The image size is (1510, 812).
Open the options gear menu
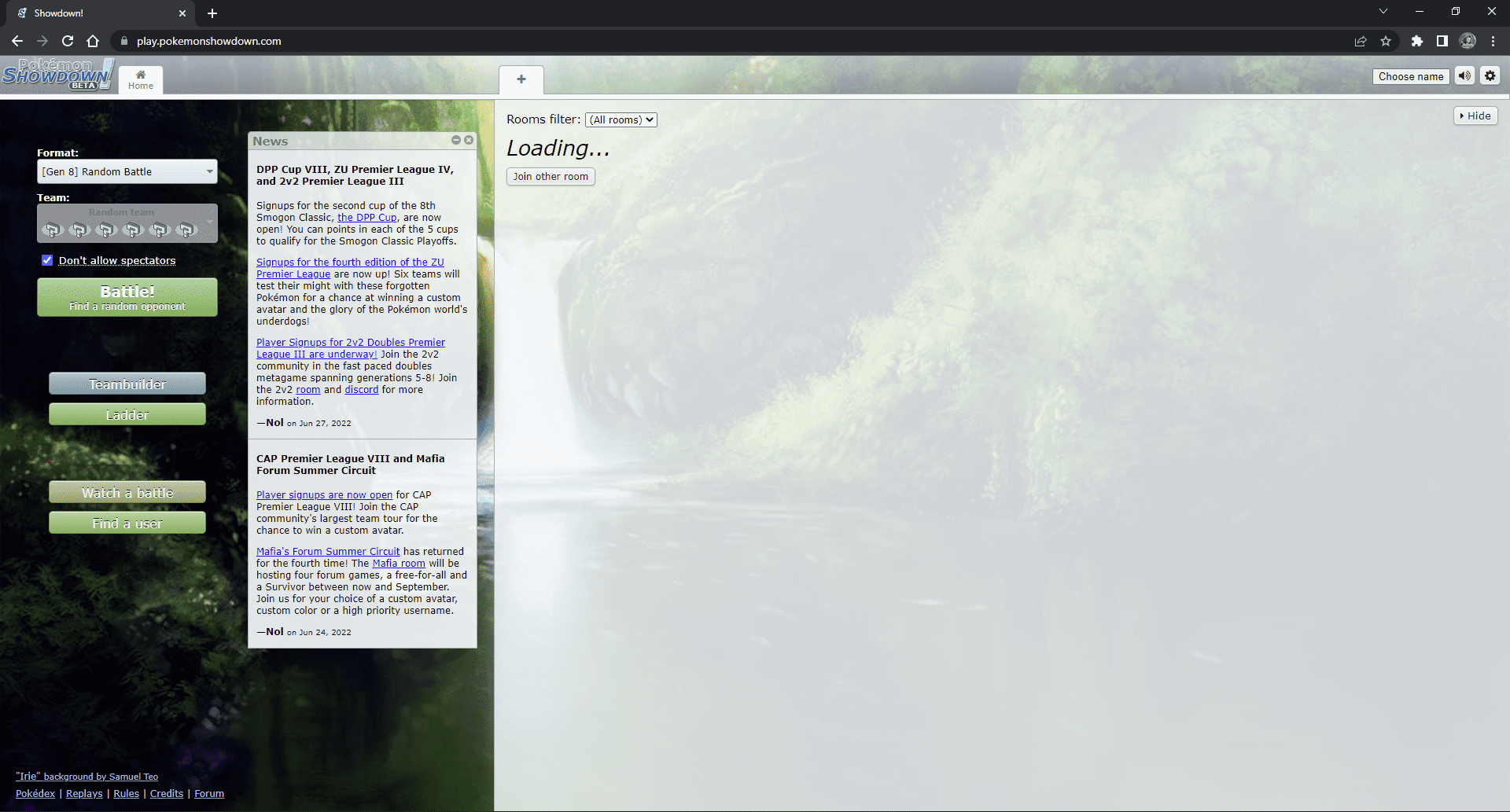pyautogui.click(x=1490, y=76)
